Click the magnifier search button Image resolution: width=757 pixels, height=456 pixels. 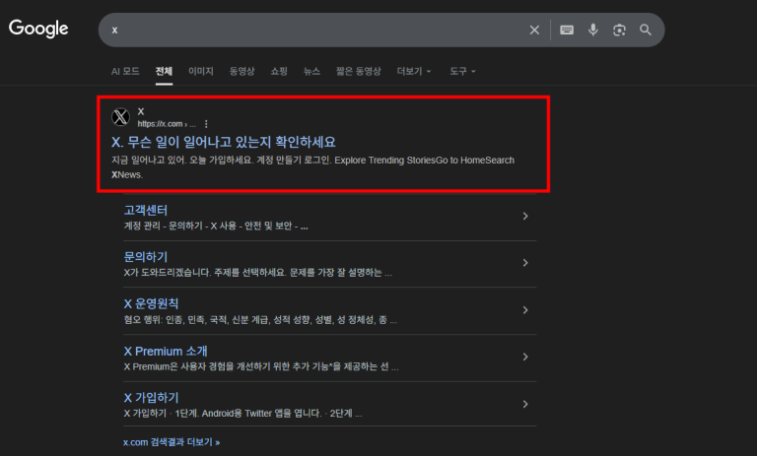pyautogui.click(x=646, y=30)
